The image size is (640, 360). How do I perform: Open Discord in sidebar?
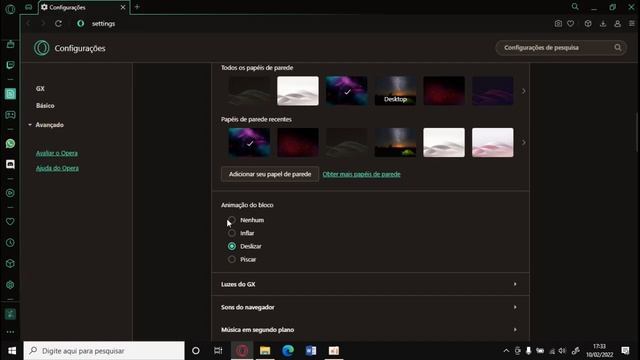coord(10,164)
